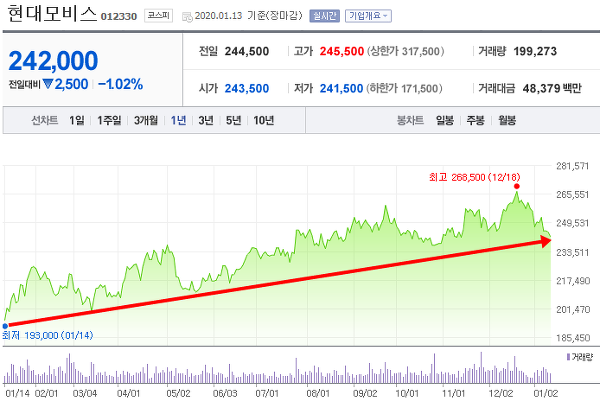
Task: Click the 하한가 171,500 limit text
Action: pyautogui.click(x=404, y=88)
